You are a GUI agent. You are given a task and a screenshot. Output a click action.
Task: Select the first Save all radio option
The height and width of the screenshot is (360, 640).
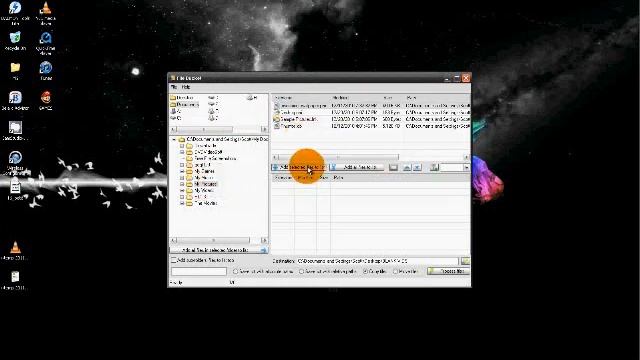point(236,271)
